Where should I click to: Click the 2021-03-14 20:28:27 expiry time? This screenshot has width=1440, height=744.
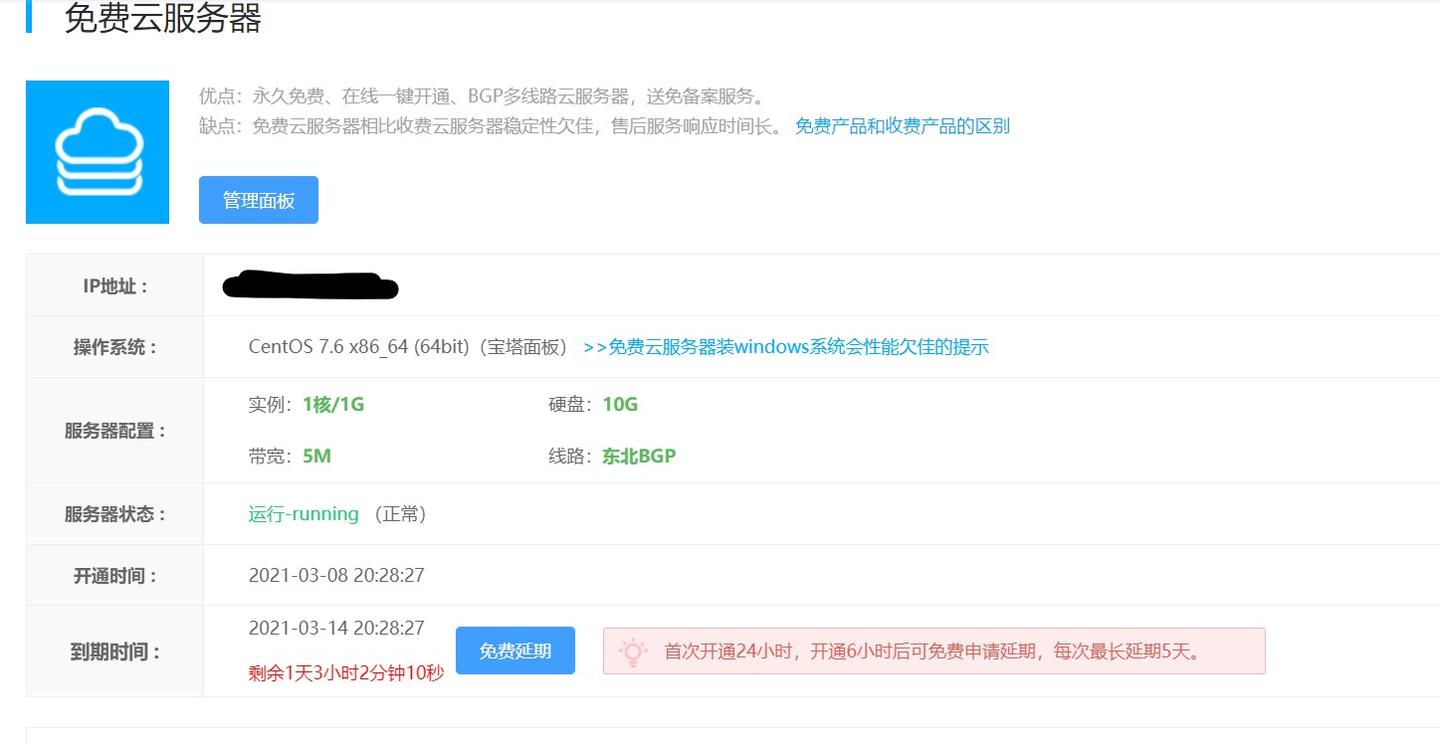336,628
